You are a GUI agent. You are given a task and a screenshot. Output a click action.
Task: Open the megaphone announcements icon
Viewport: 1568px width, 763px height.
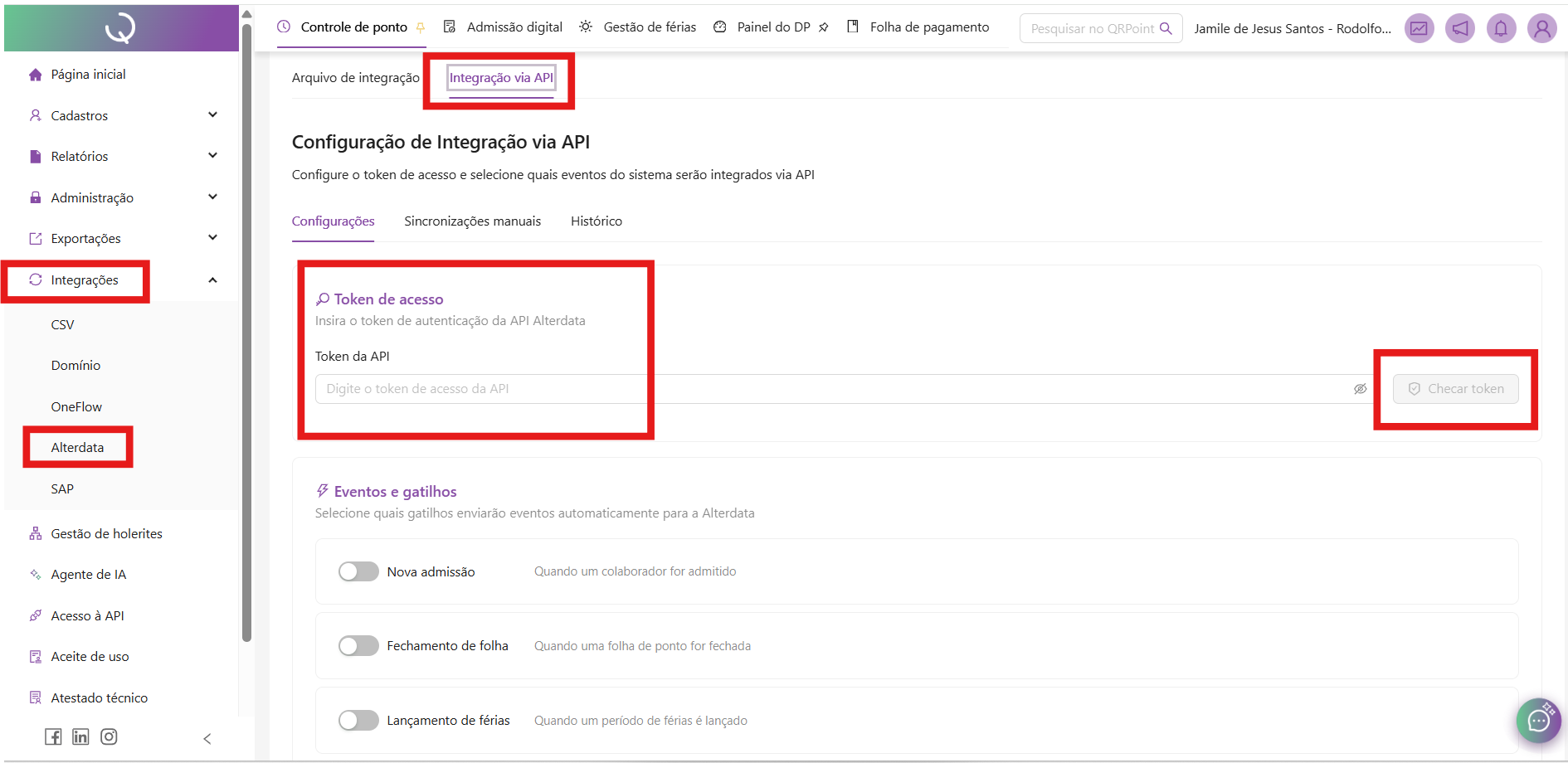pyautogui.click(x=1460, y=29)
